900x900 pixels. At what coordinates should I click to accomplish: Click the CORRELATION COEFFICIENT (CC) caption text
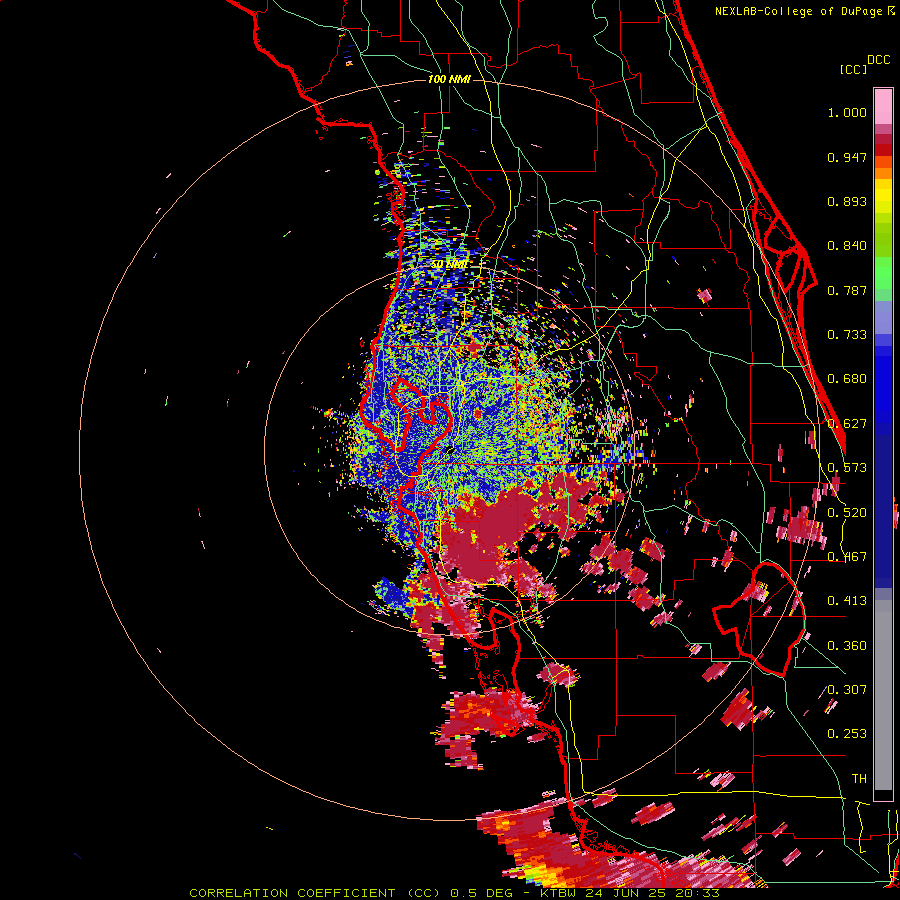[315, 893]
